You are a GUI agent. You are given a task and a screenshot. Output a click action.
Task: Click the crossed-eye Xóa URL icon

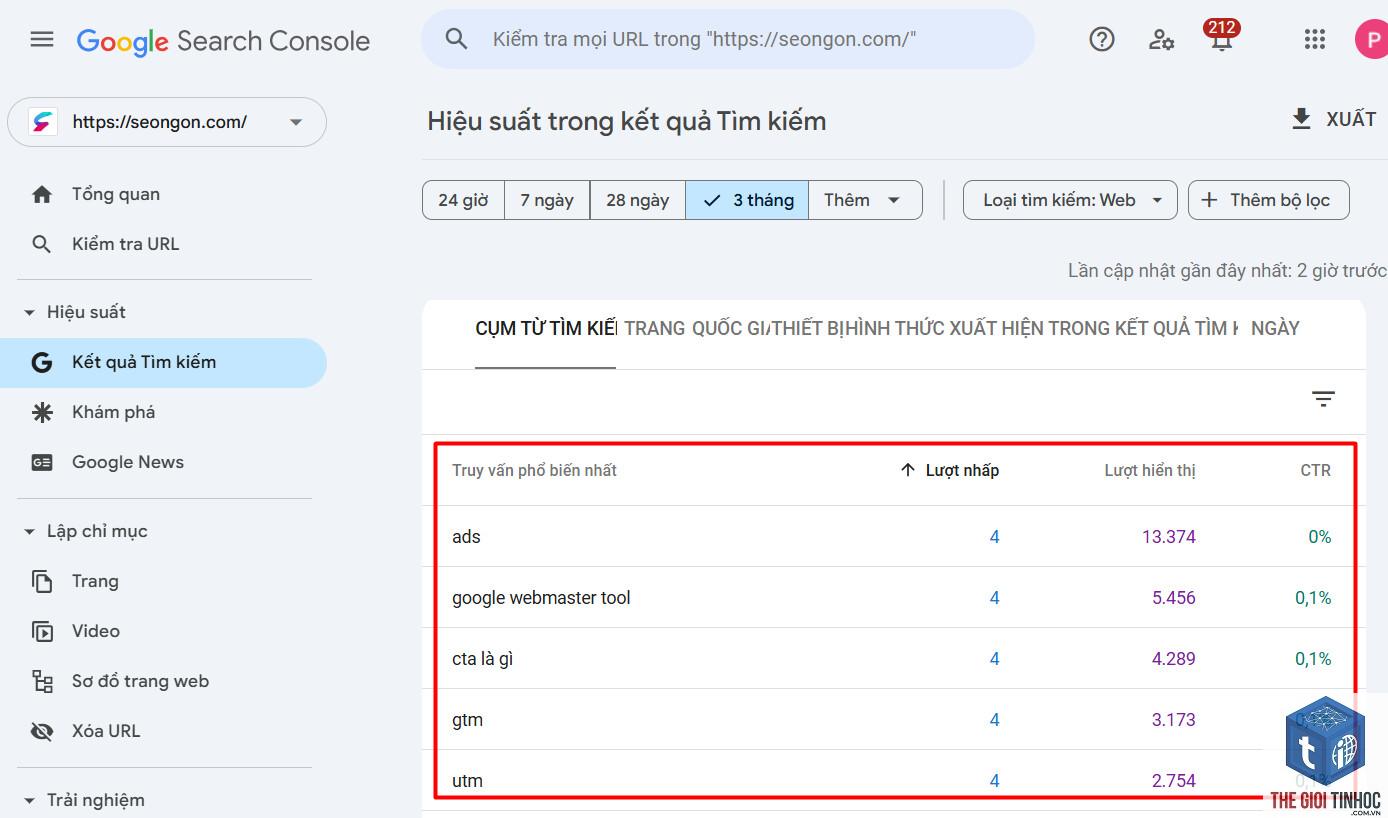[42, 731]
